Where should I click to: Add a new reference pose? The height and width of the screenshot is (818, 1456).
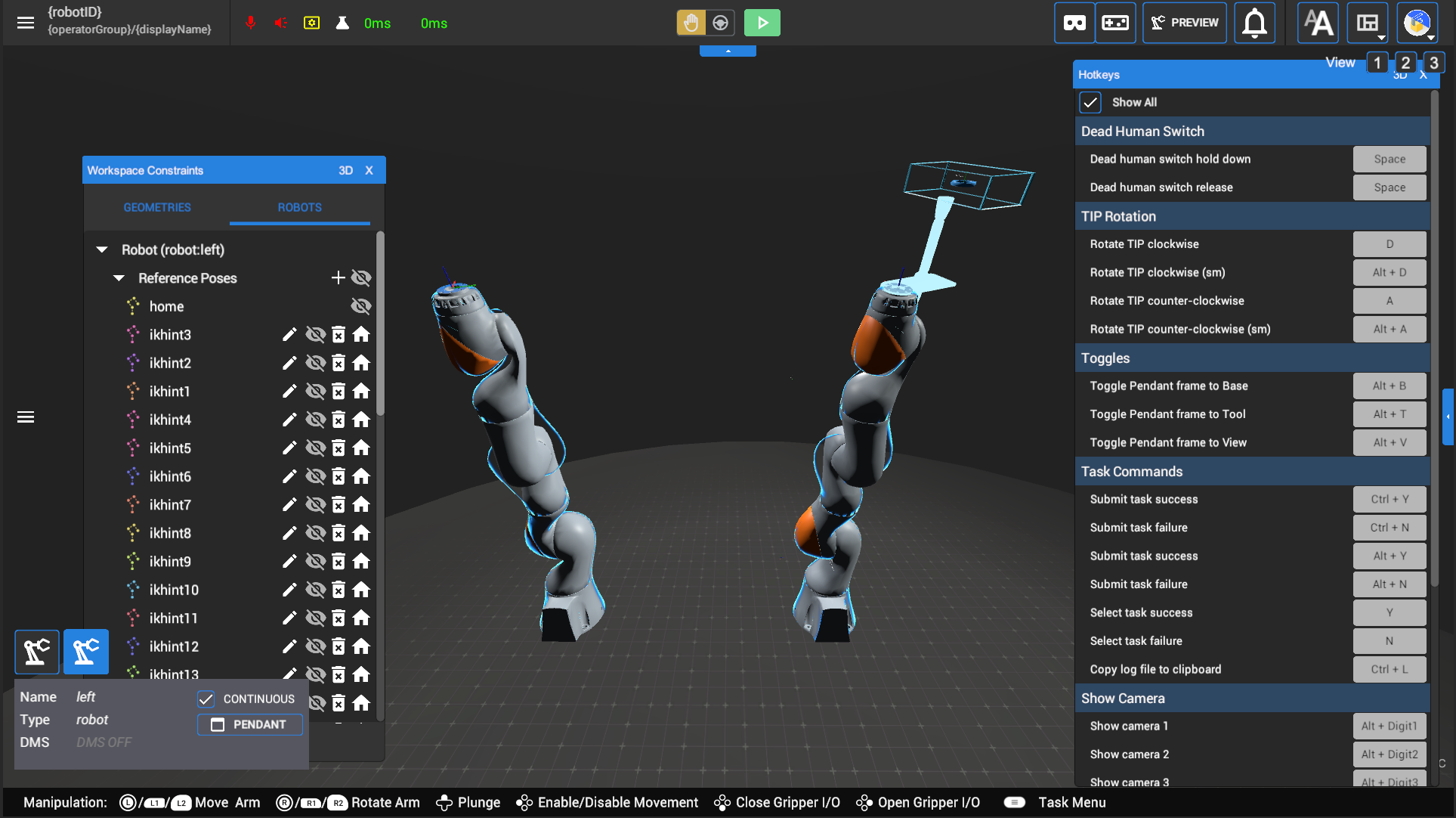(x=338, y=277)
